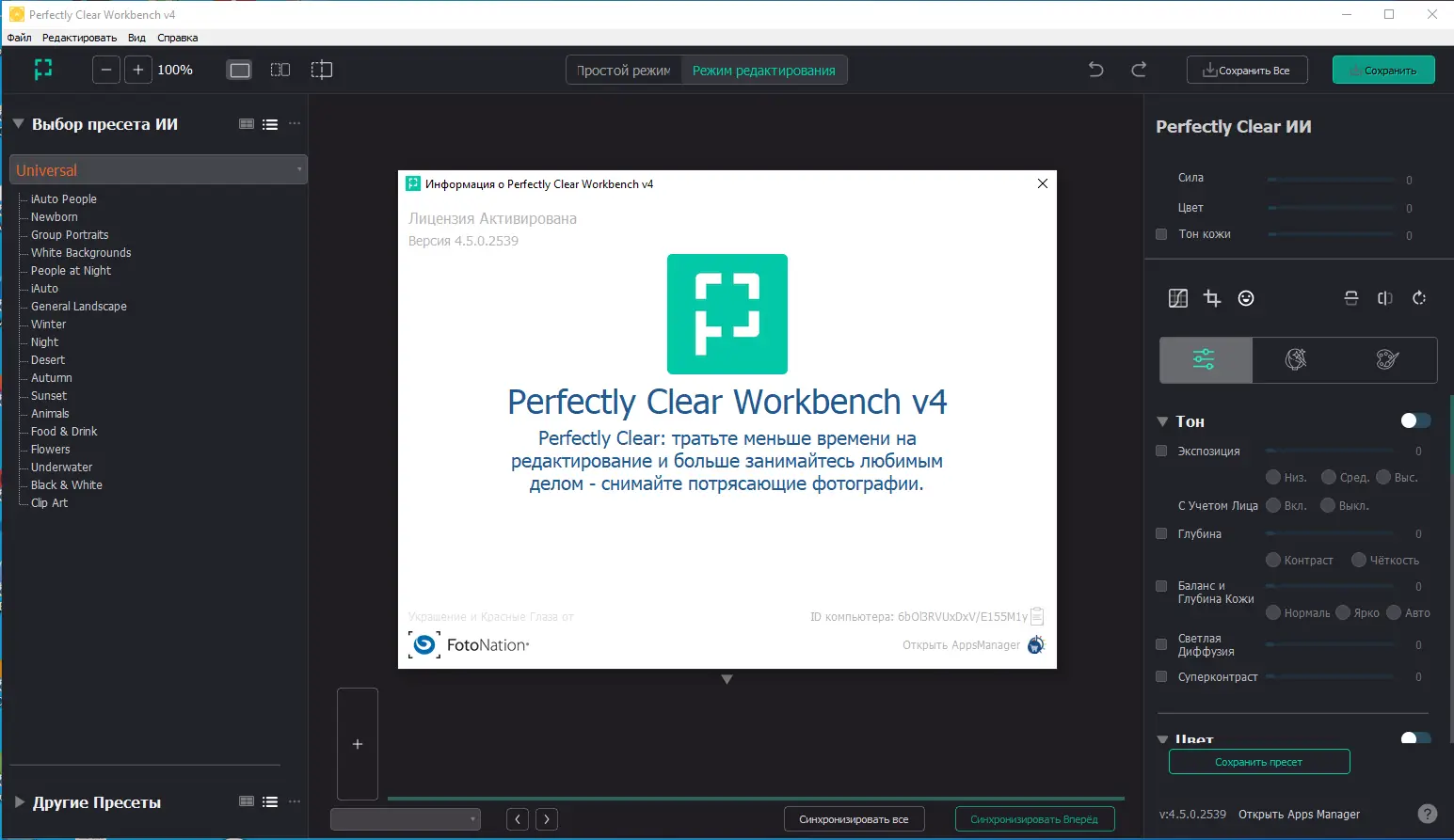Expand the Другие Пресеты section

tap(17, 802)
